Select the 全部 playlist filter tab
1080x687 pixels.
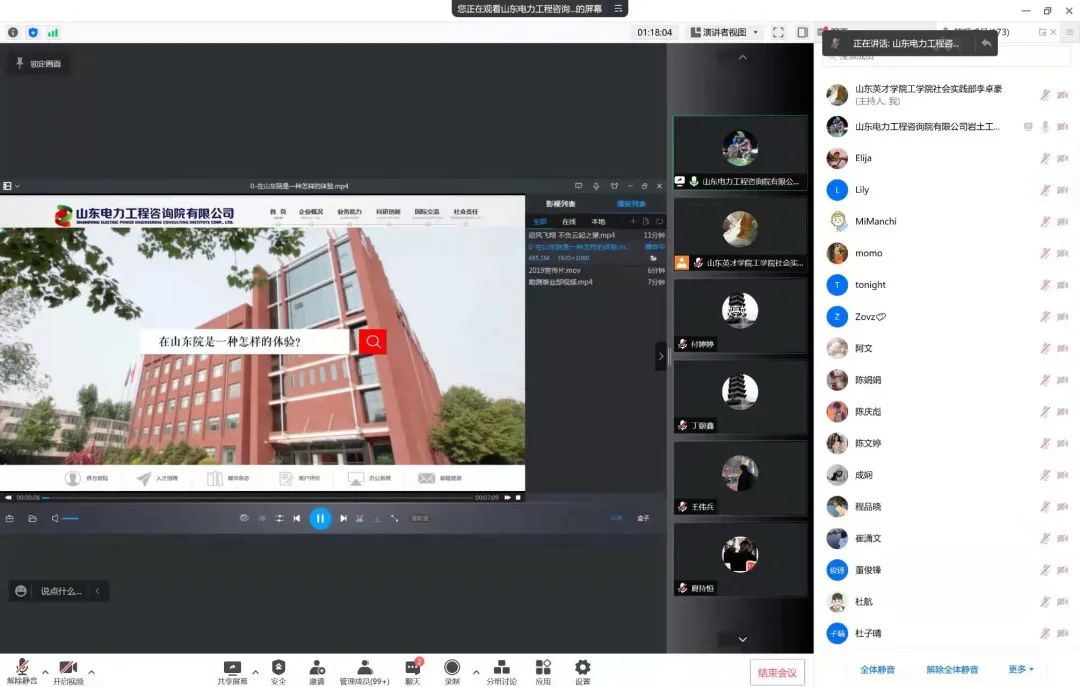[540, 221]
